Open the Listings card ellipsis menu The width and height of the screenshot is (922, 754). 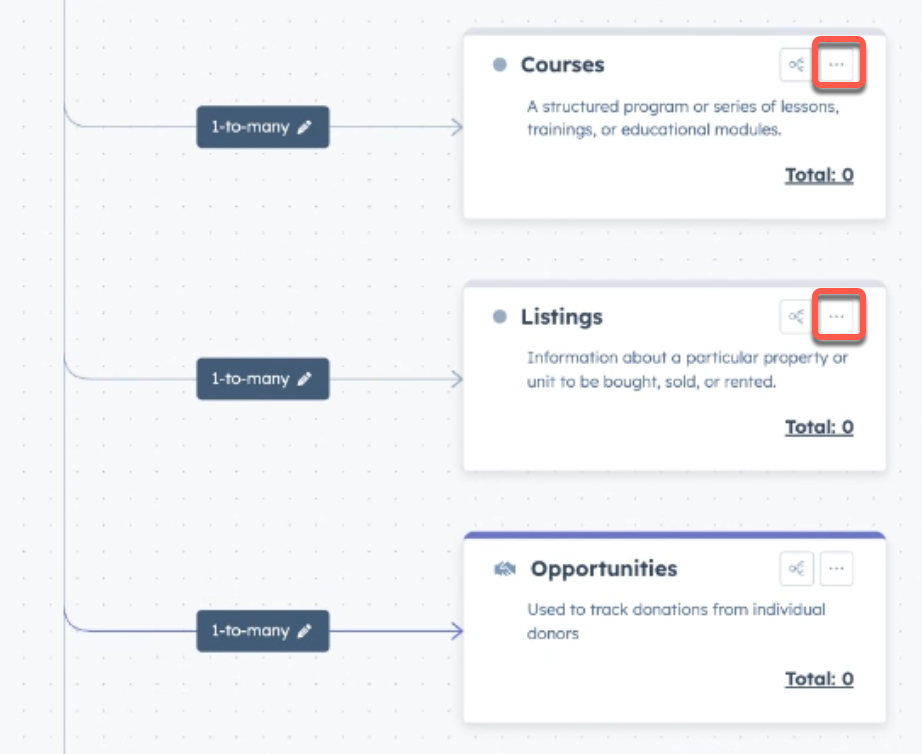tap(837, 316)
